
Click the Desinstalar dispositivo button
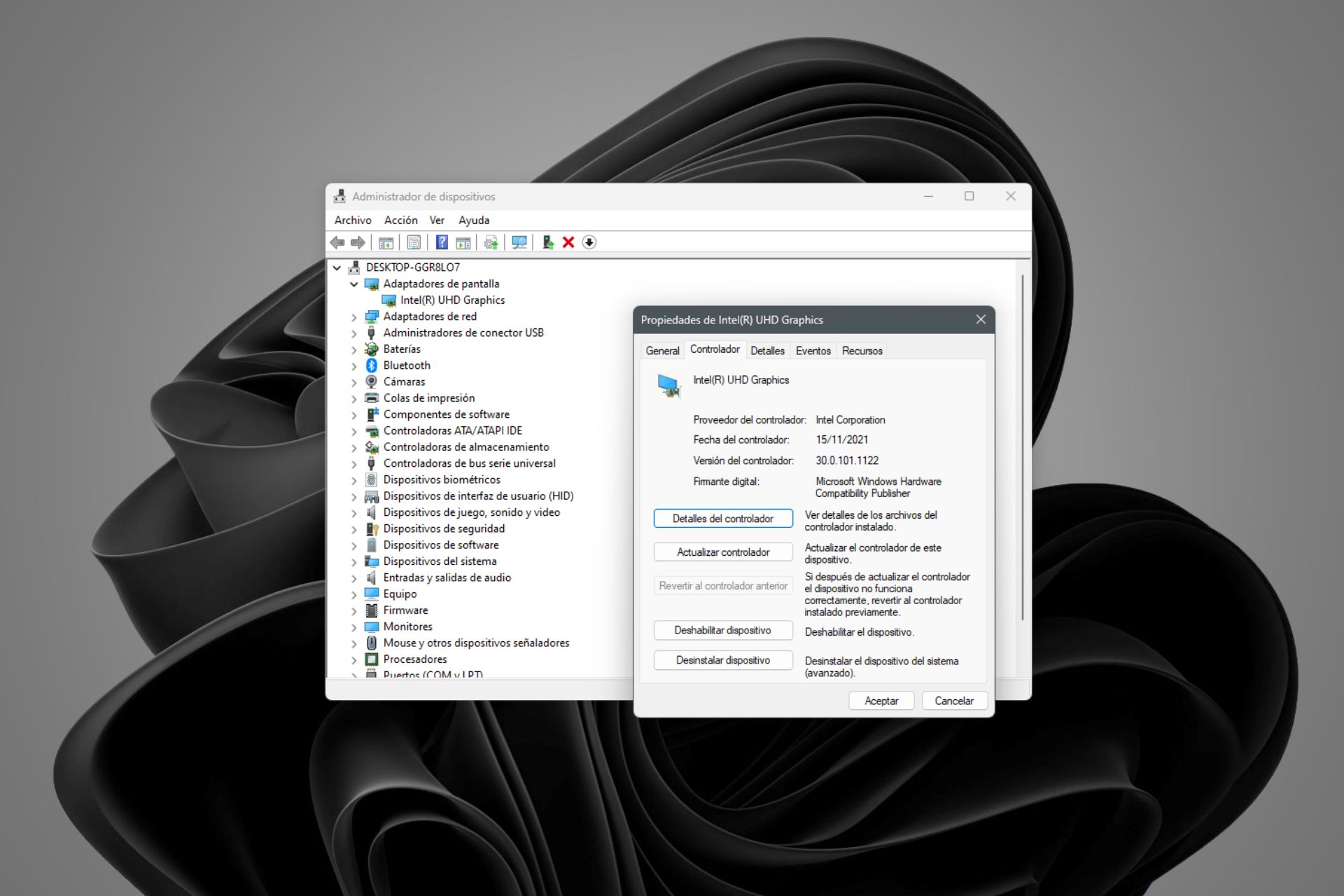(723, 660)
